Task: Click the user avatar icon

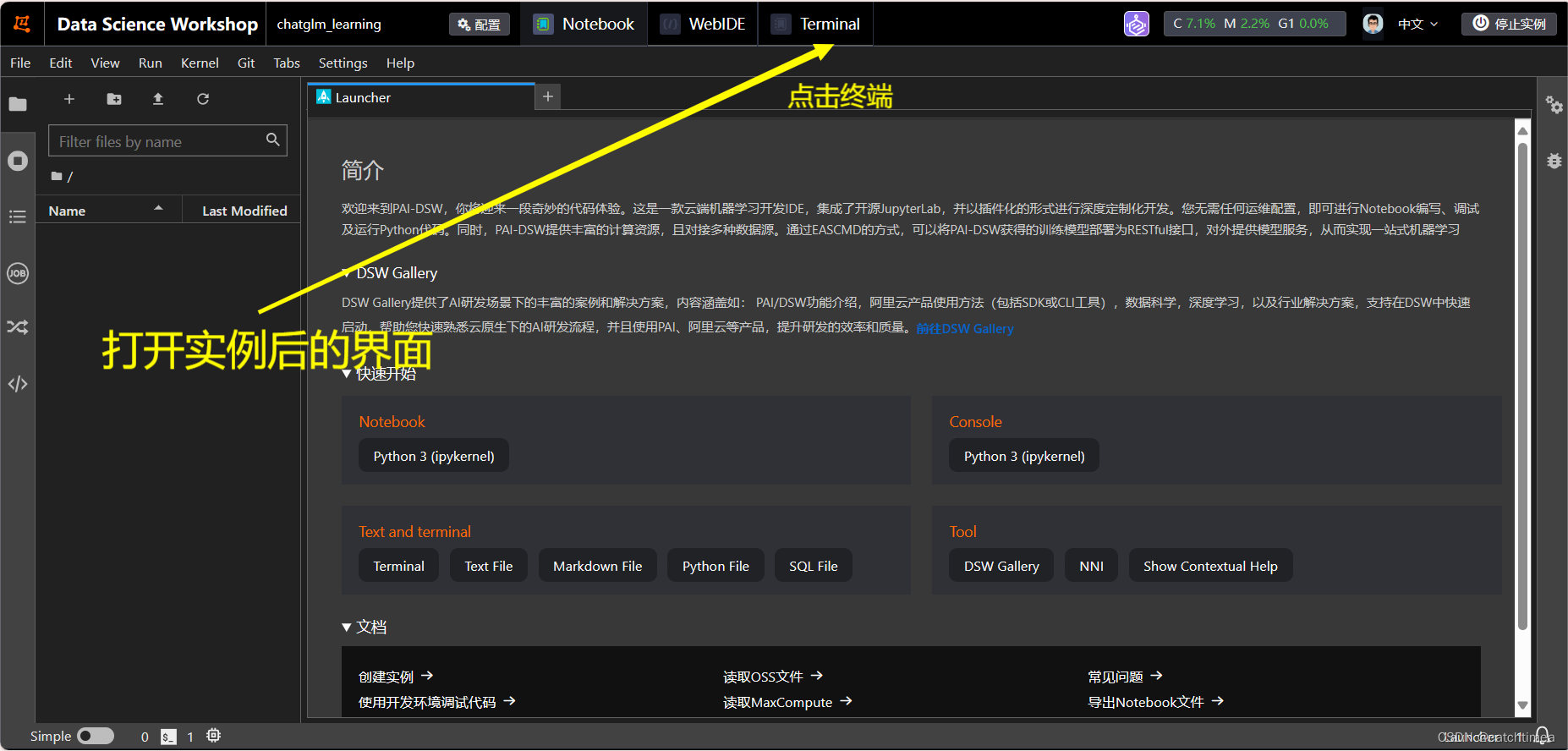Action: point(1373,24)
